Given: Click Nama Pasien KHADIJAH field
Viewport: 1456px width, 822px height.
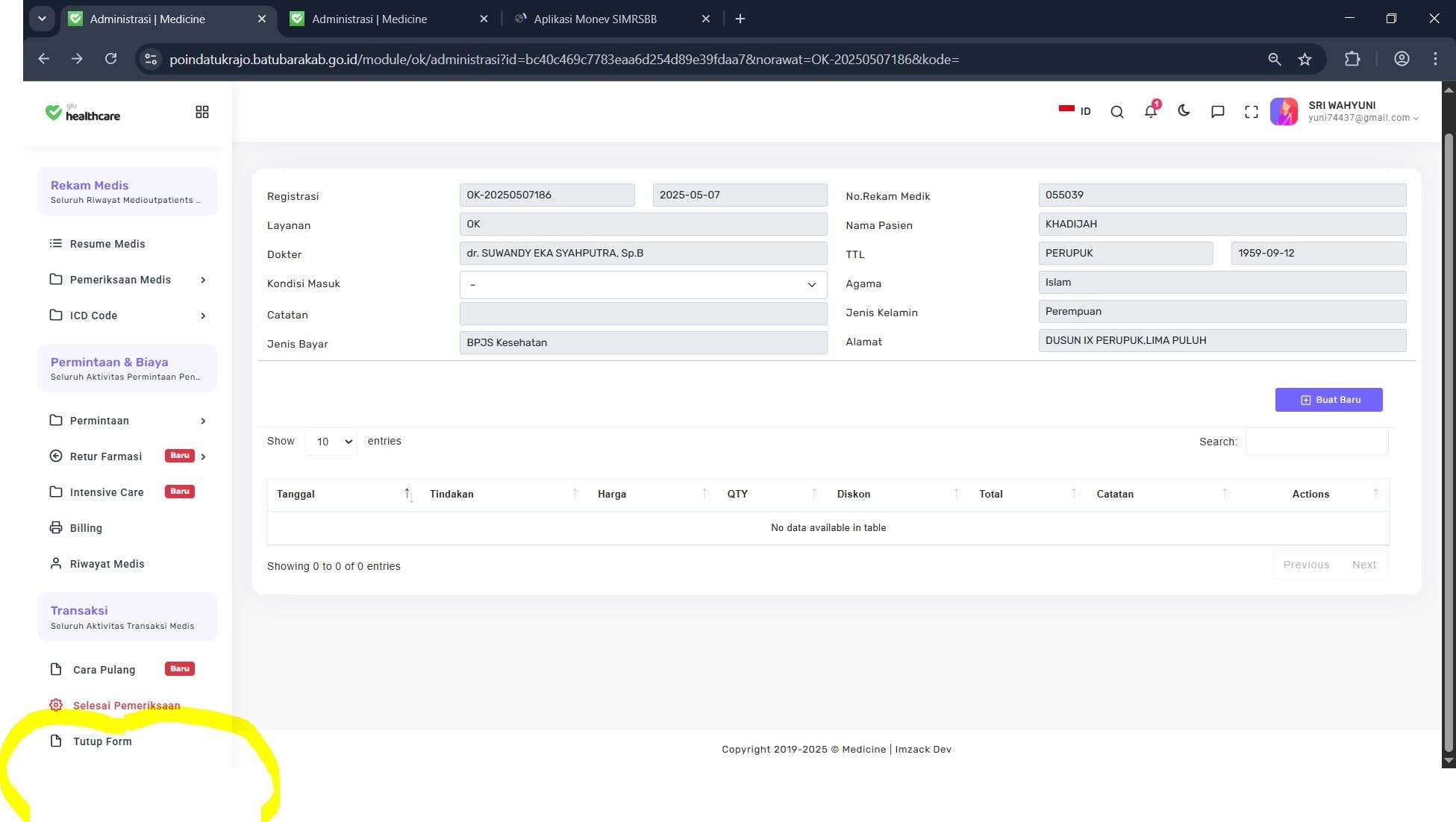Looking at the screenshot, I should click(x=1222, y=224).
